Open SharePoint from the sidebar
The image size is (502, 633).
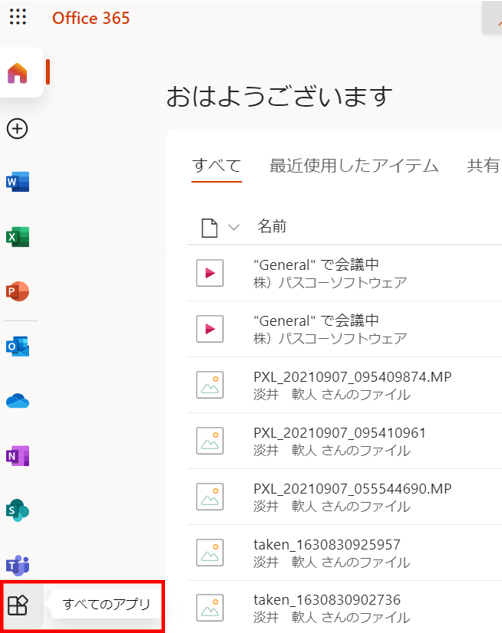click(x=17, y=511)
